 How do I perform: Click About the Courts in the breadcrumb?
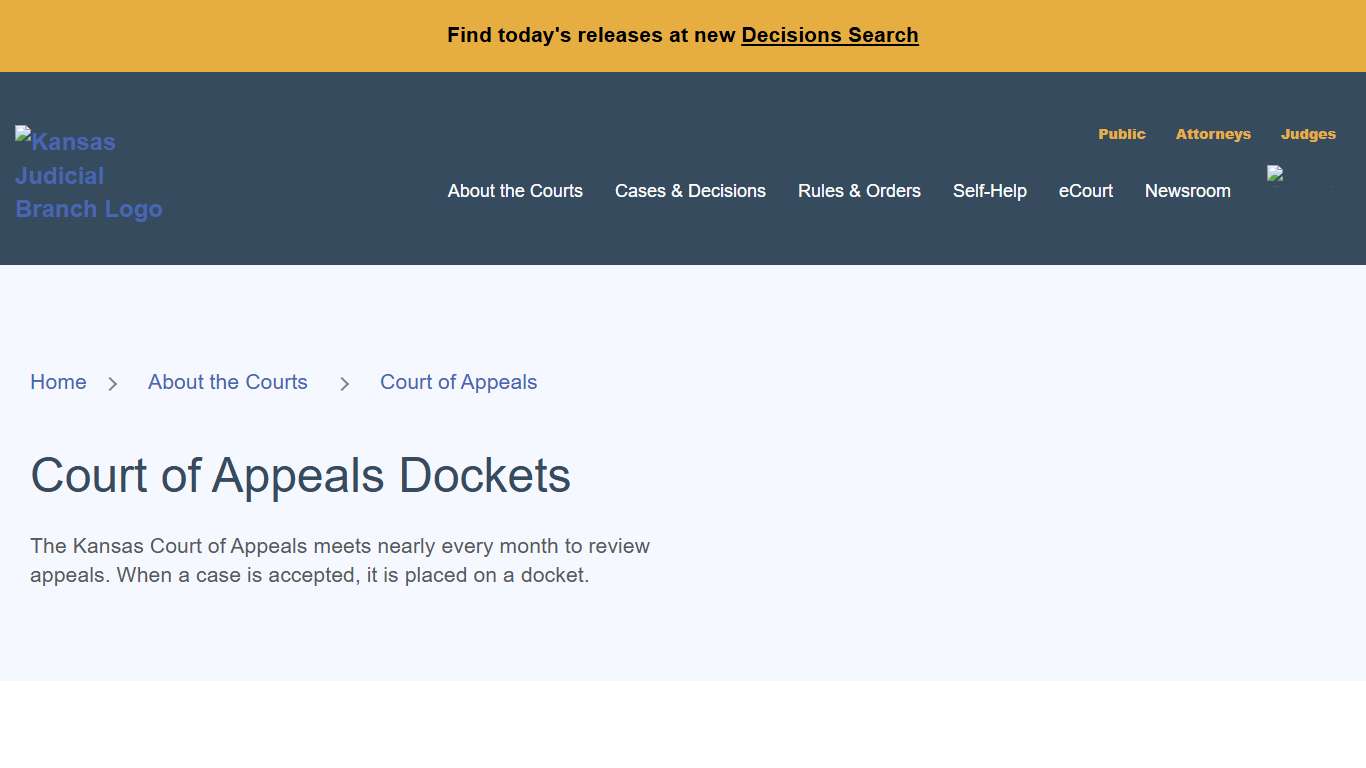click(227, 382)
